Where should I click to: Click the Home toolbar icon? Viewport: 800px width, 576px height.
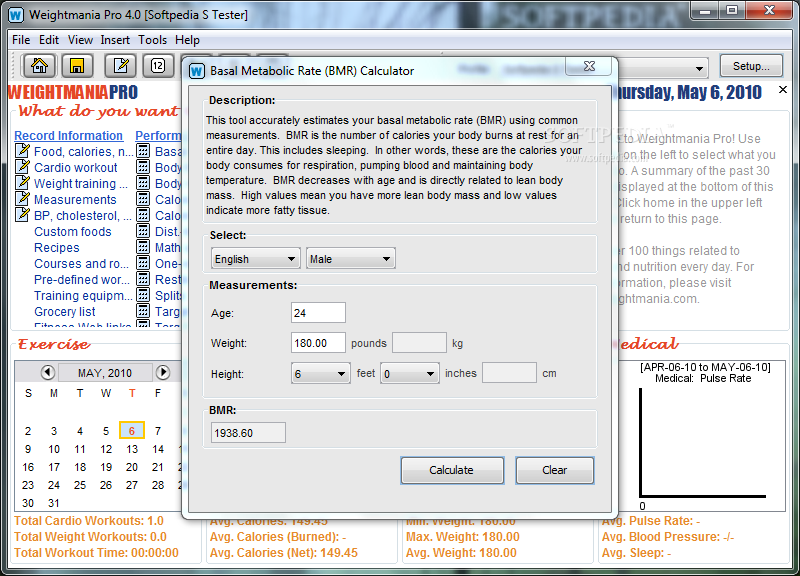[x=39, y=66]
